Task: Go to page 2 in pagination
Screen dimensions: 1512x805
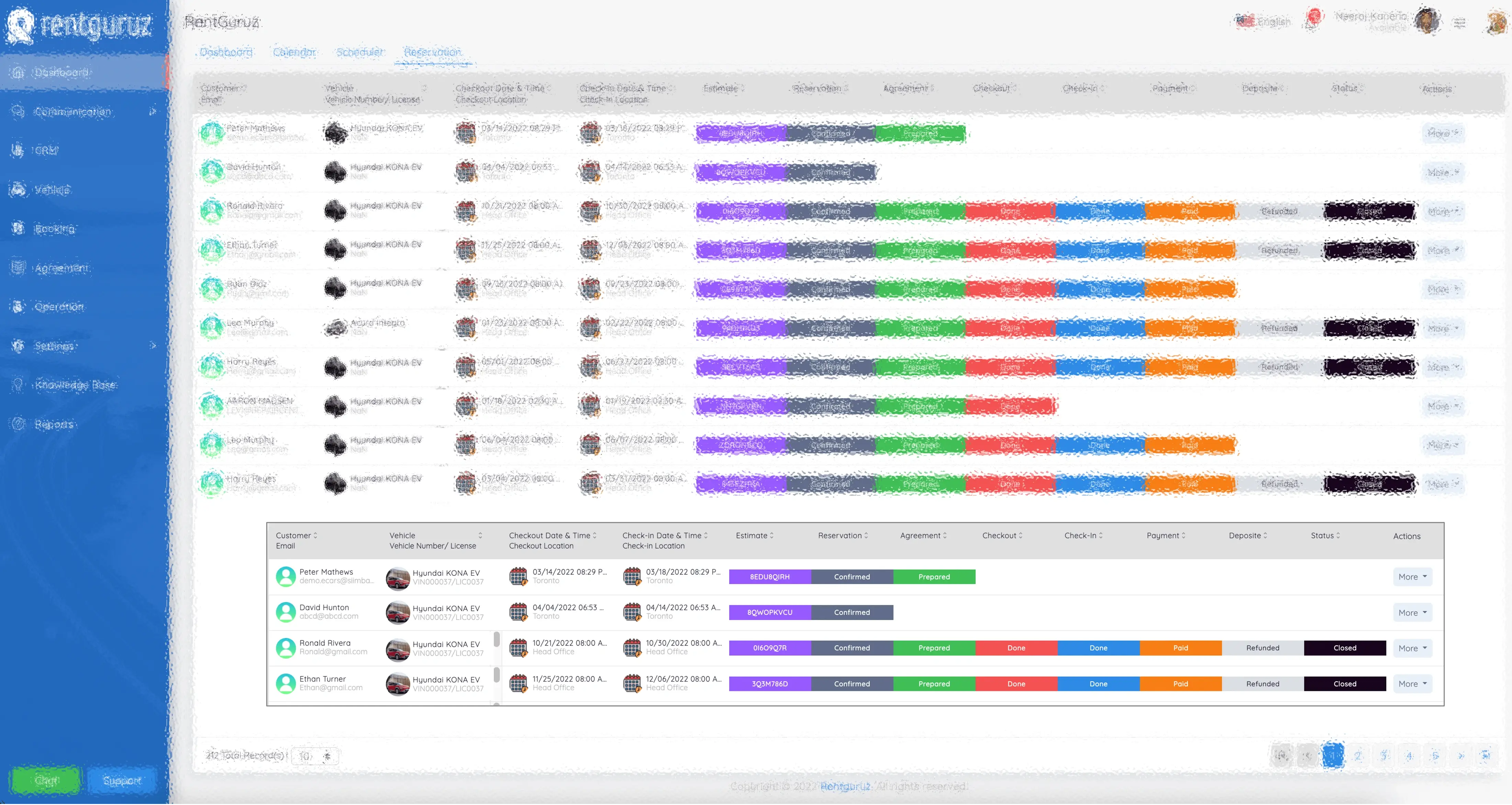Action: point(1358,756)
